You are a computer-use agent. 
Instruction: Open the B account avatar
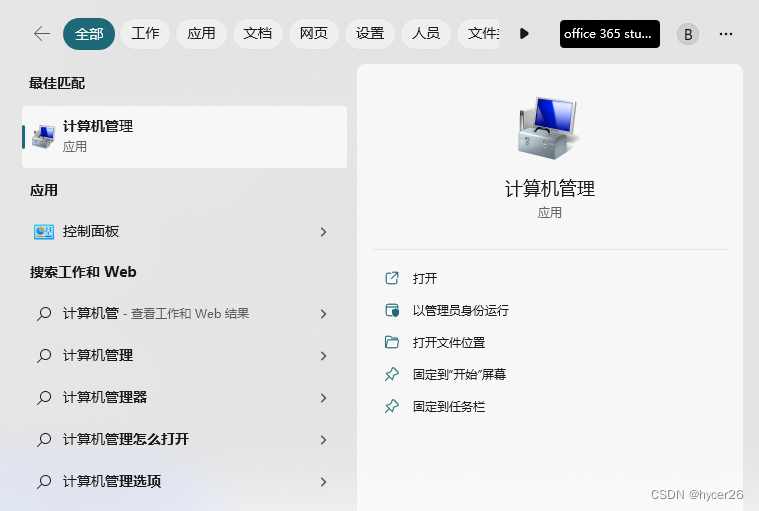[687, 34]
